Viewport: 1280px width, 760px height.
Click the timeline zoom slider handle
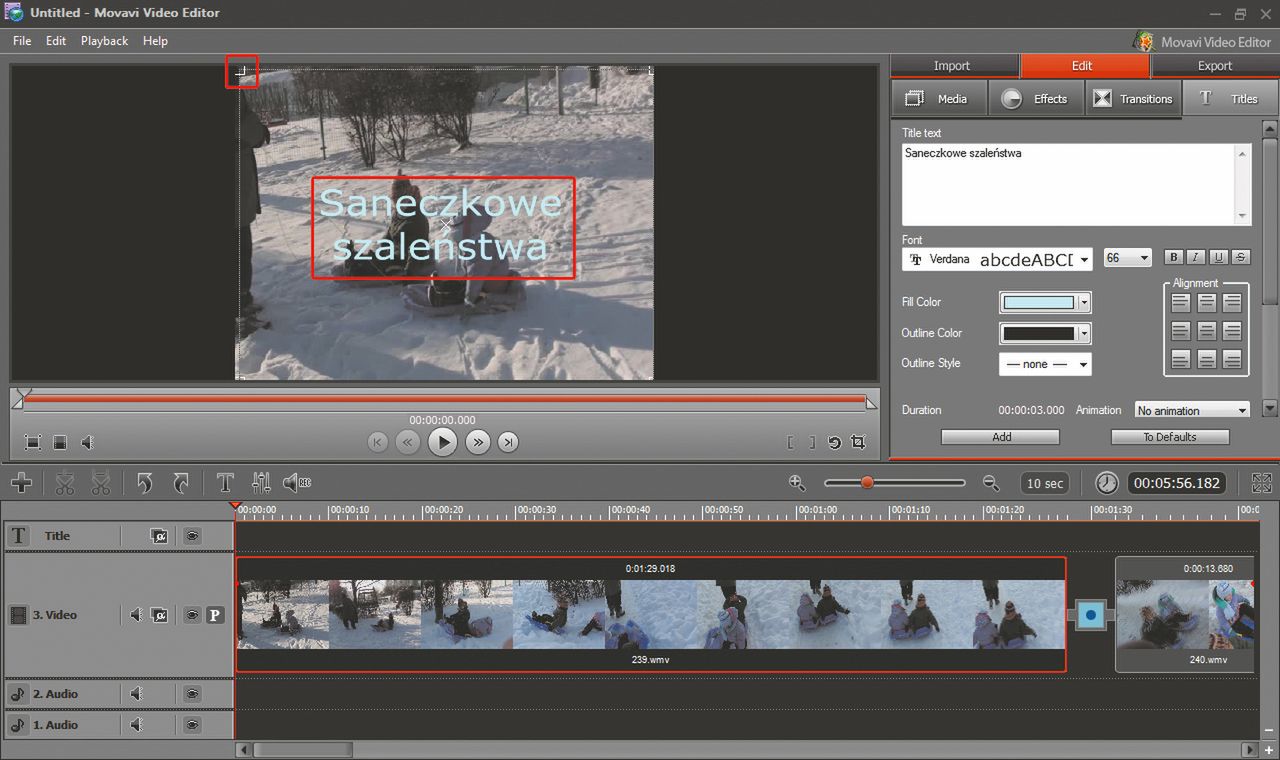[867, 483]
